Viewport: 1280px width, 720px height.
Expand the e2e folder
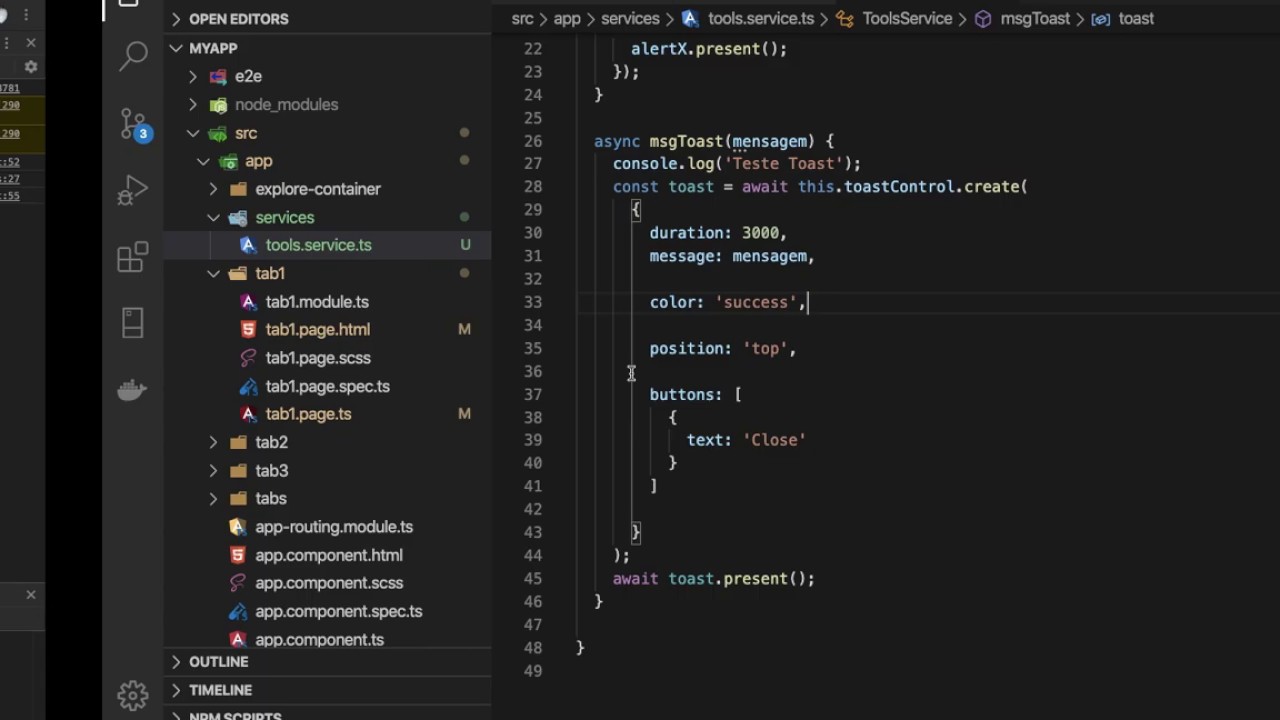coord(193,76)
